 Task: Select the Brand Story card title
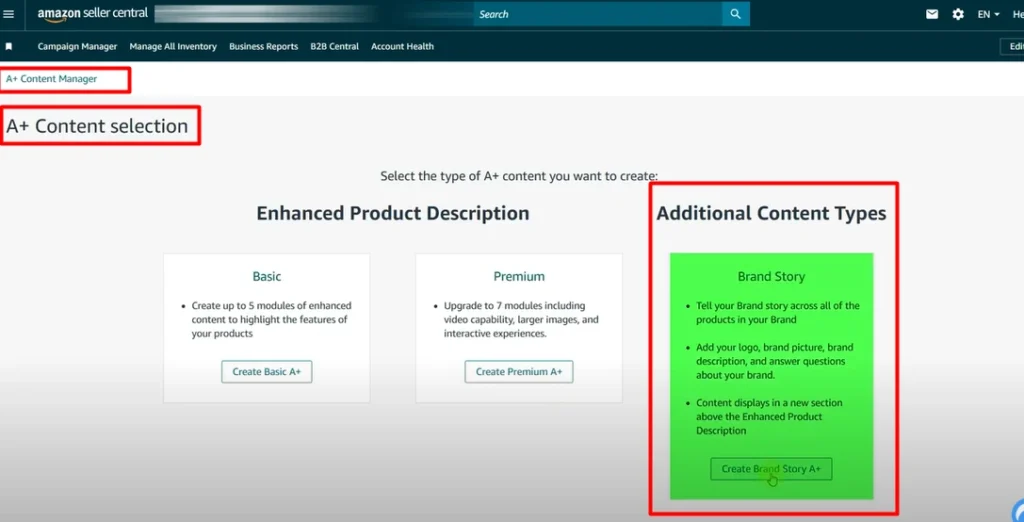pyautogui.click(x=771, y=276)
